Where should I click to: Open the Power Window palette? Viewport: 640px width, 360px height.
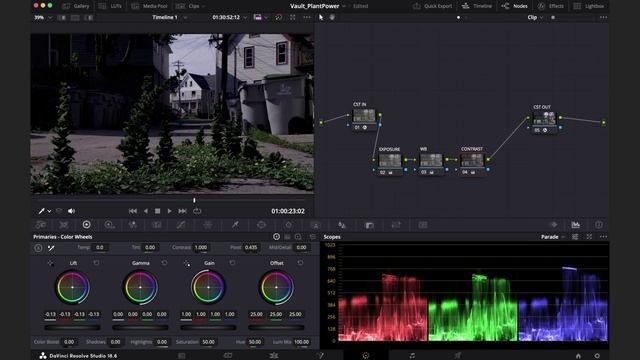coord(261,225)
